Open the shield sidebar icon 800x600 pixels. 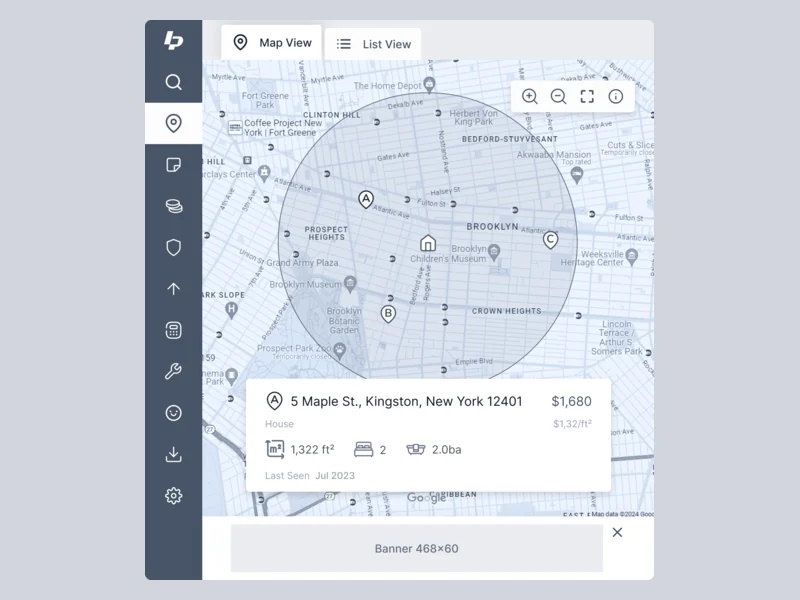coord(173,247)
